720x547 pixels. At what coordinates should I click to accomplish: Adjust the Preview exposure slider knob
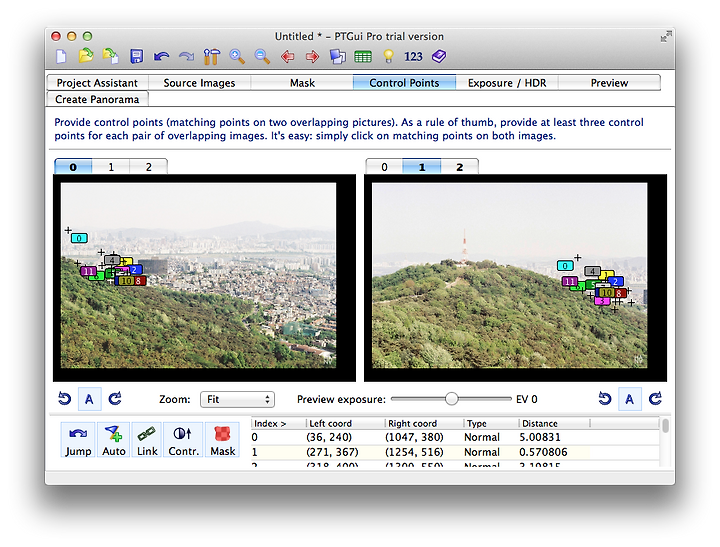(451, 399)
